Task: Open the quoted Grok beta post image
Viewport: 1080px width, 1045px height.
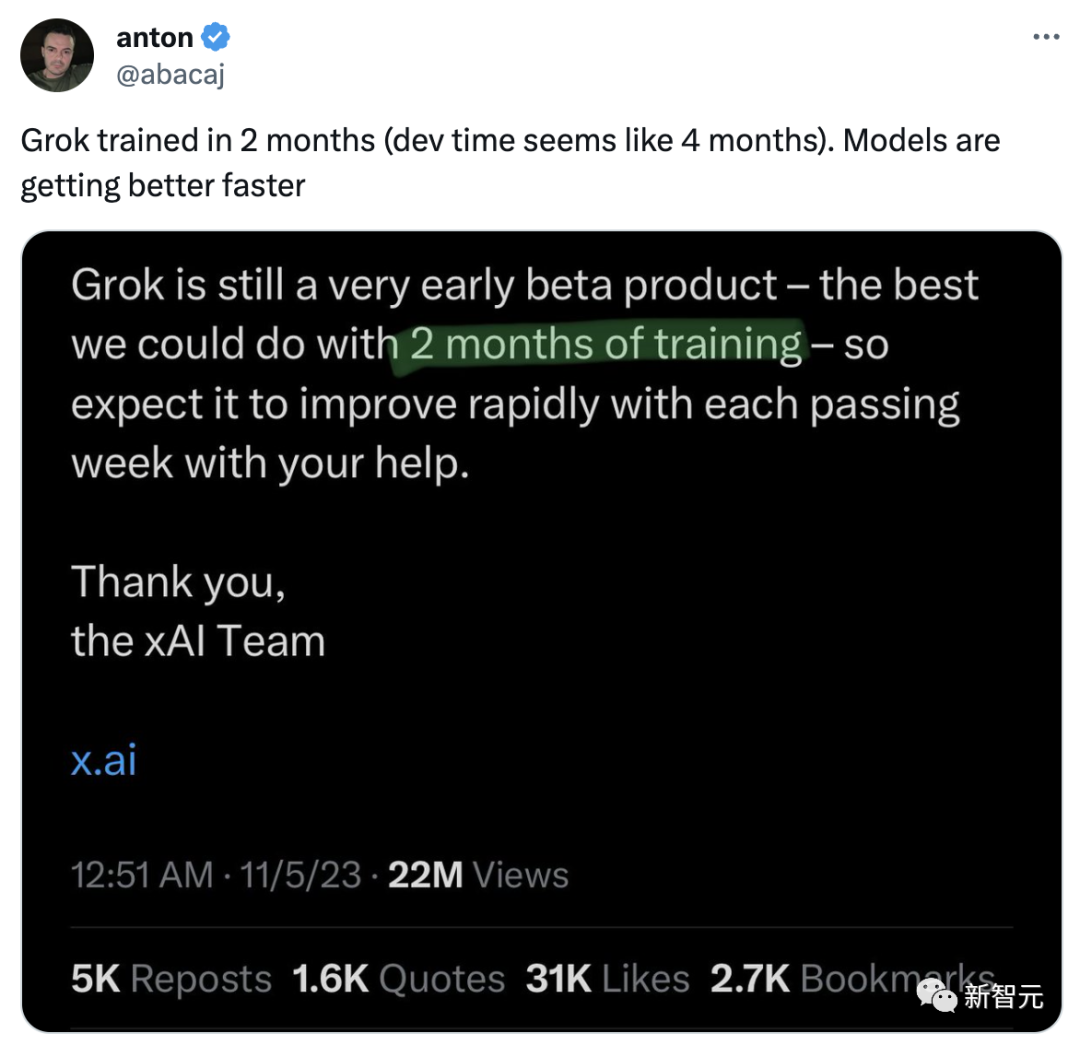Action: click(x=541, y=631)
